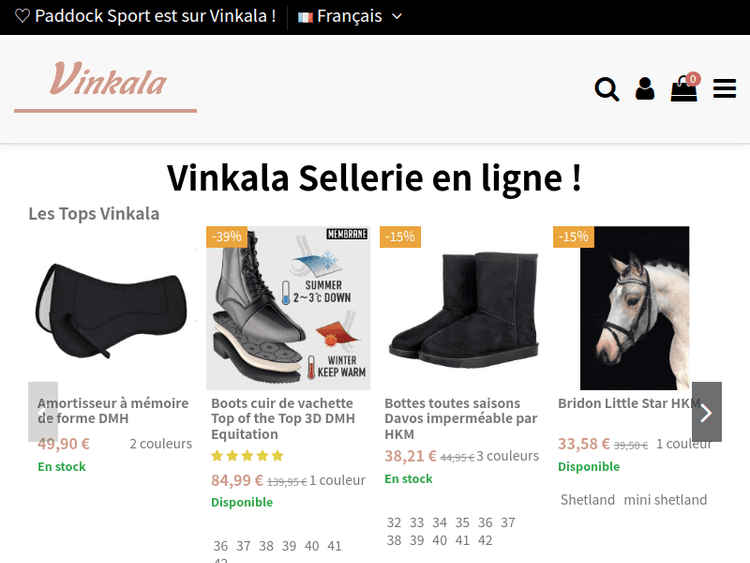The height and width of the screenshot is (563, 750).
Task: Click the heart icon beside Paddock Sport
Action: coord(22,16)
